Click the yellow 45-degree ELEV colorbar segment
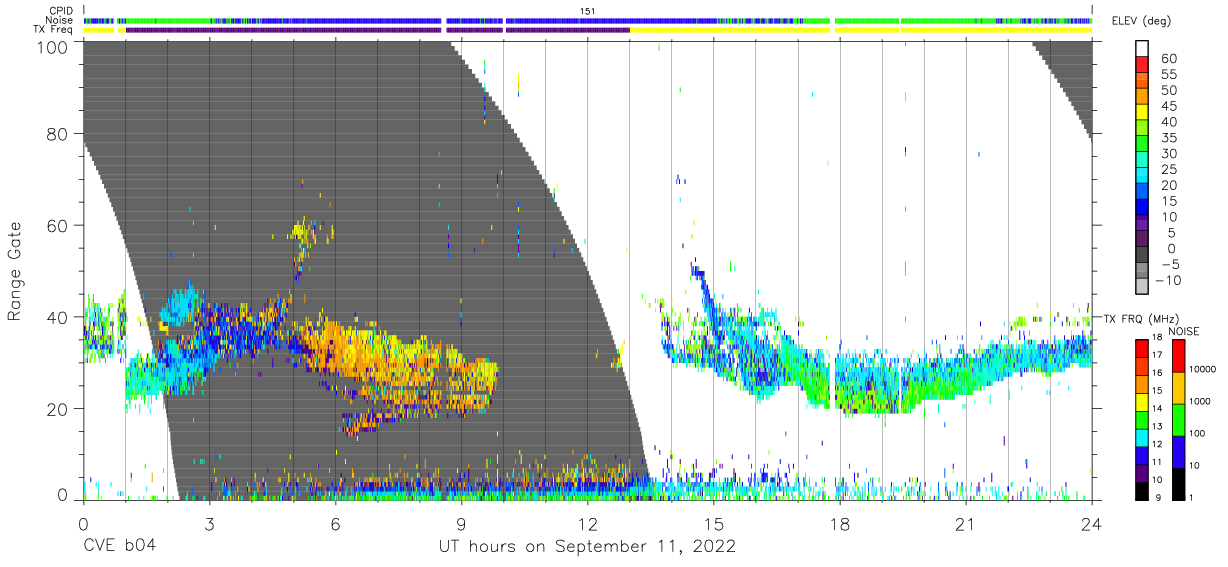 point(1141,112)
